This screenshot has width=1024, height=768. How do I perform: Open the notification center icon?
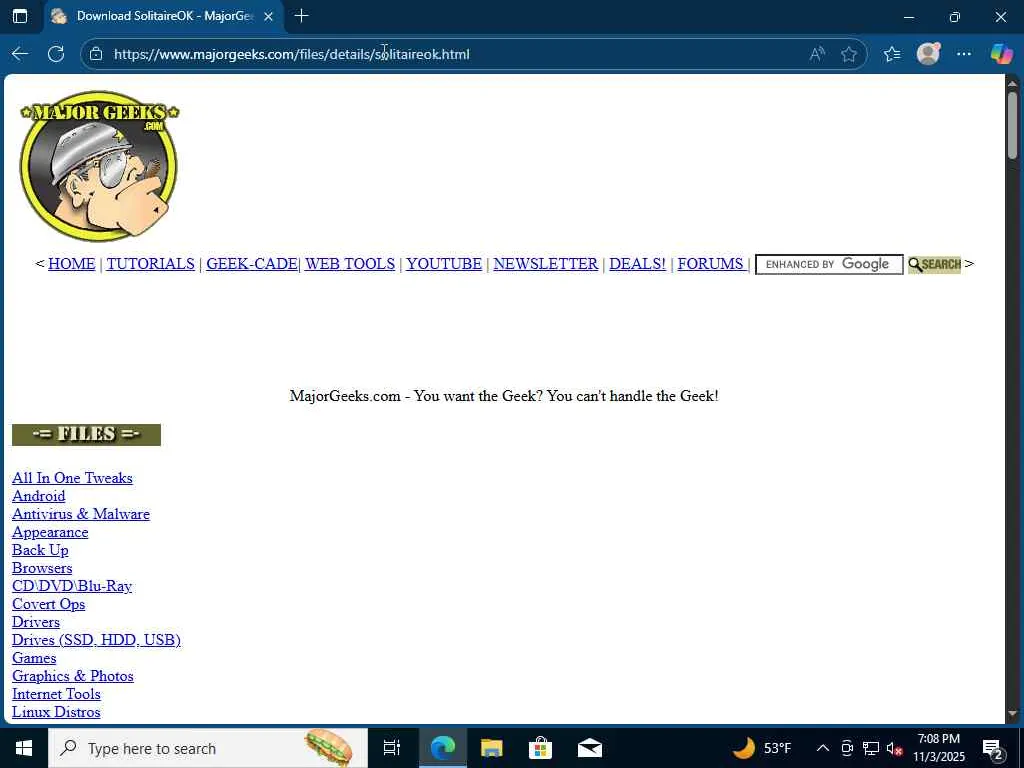point(993,748)
